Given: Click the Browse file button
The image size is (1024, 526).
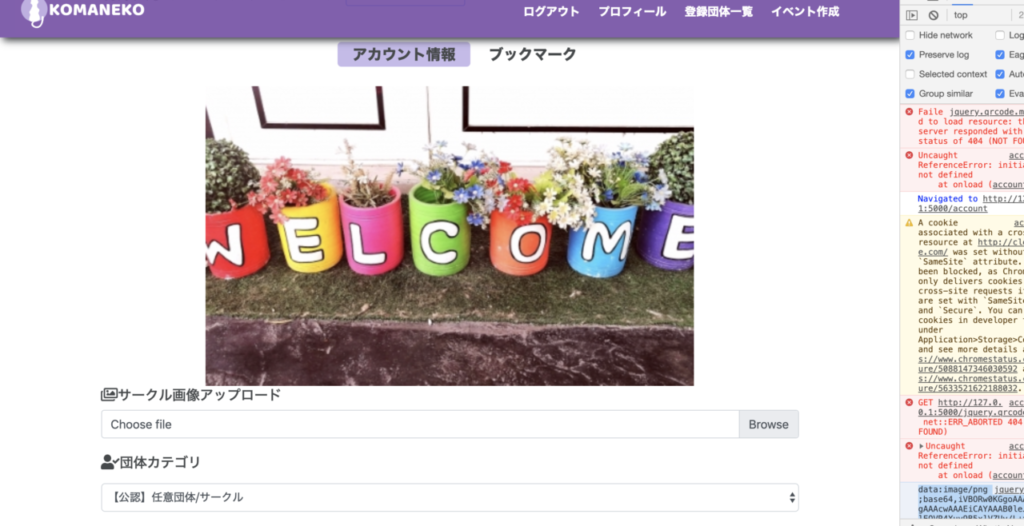Looking at the screenshot, I should point(769,425).
